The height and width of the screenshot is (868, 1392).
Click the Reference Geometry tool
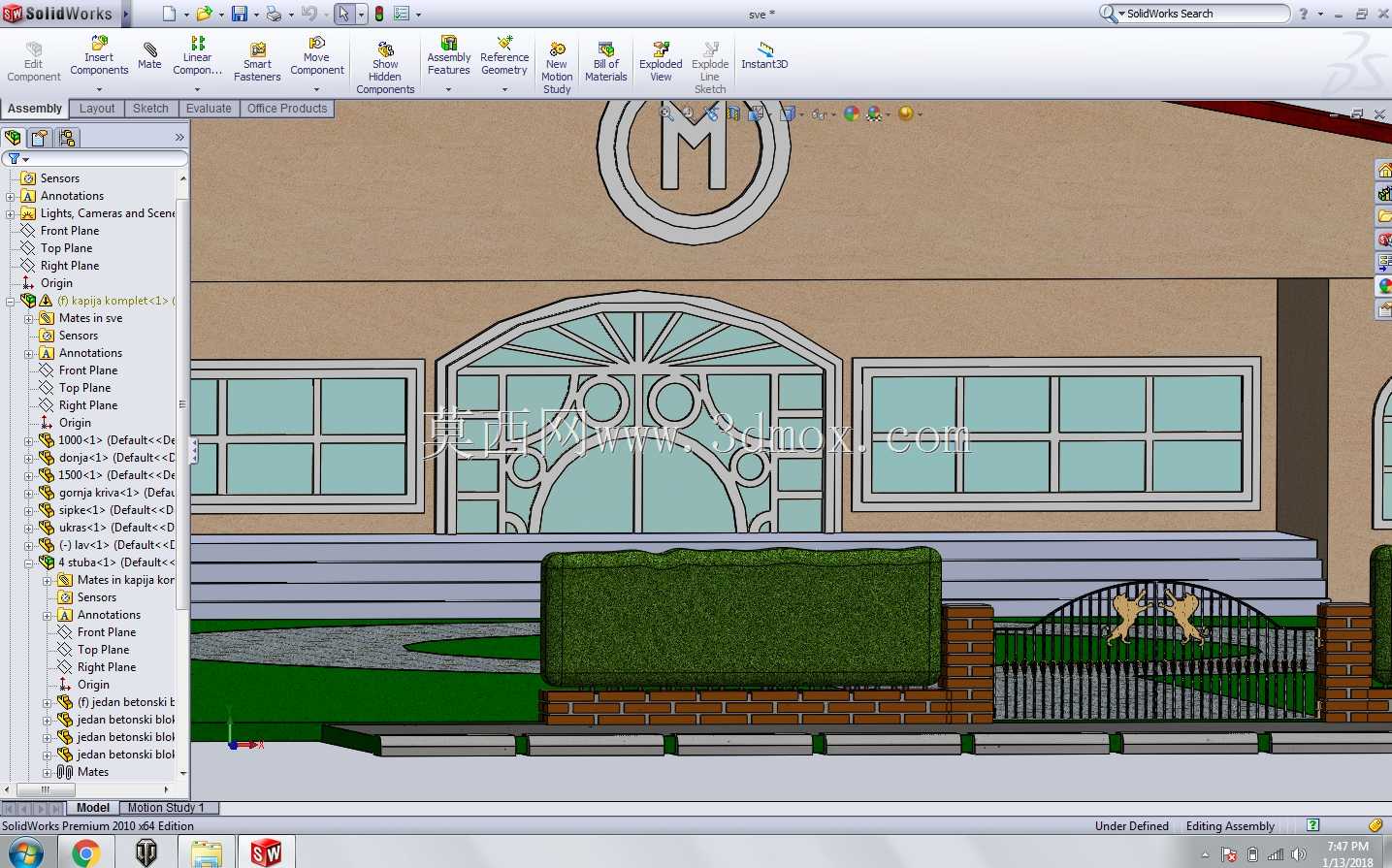coord(504,56)
